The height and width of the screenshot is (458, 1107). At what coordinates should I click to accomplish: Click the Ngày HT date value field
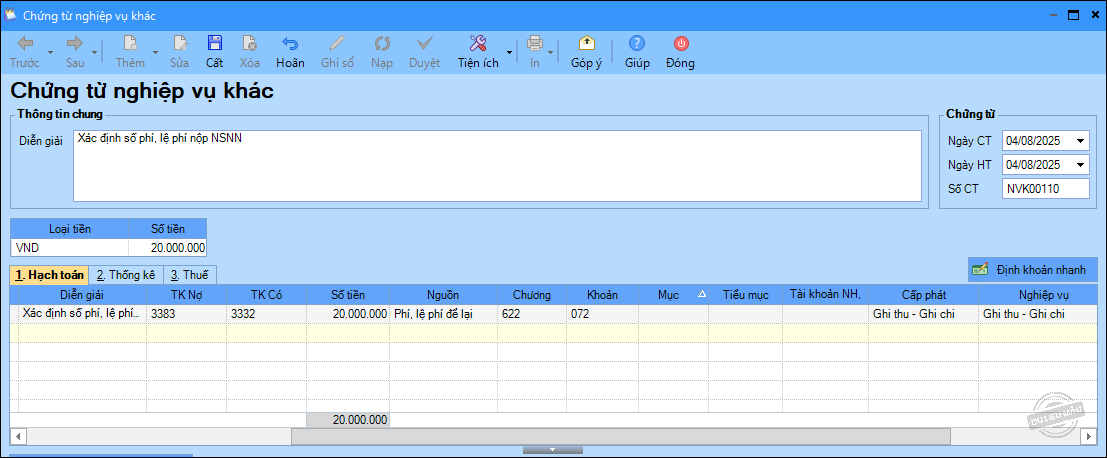[x=1037, y=165]
